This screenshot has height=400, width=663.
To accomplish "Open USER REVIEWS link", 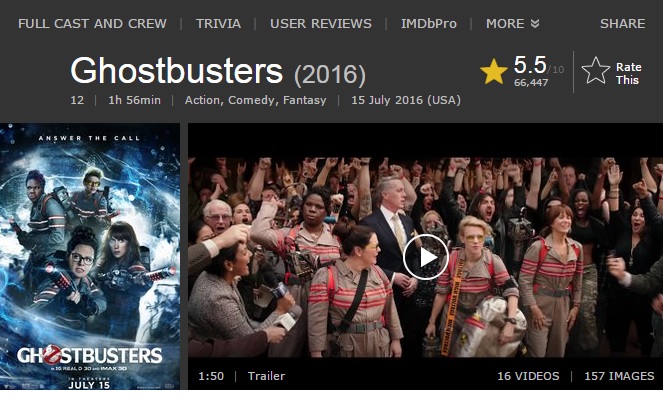I will (321, 24).
